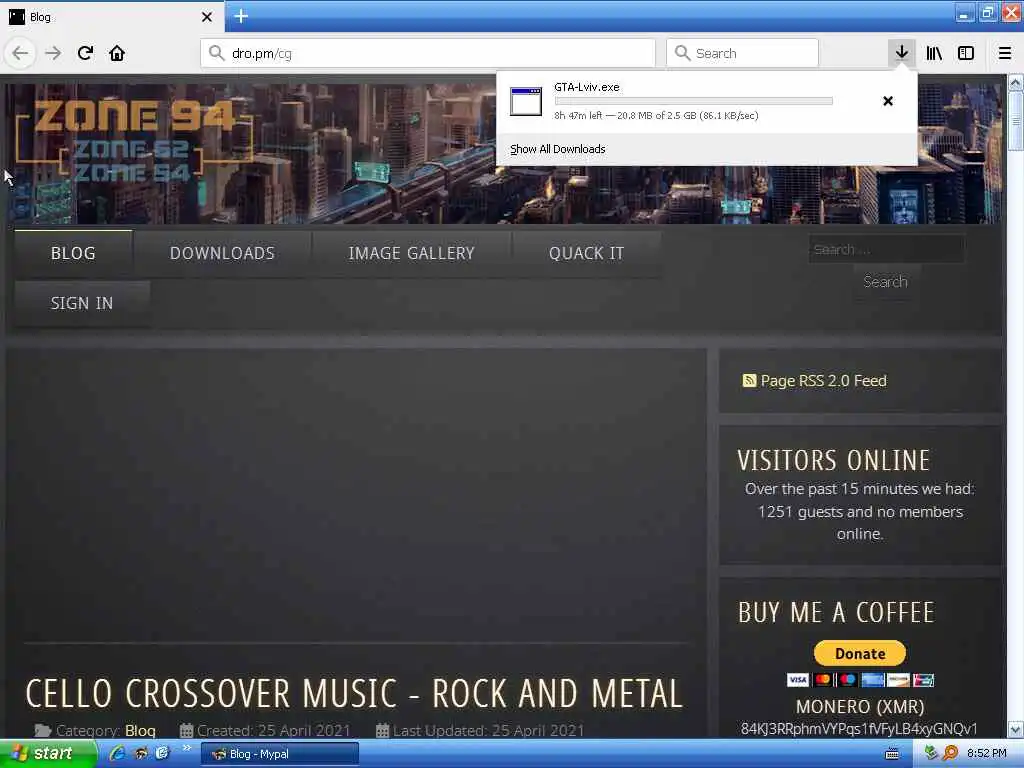
Task: Open the Blog category link
Action: [140, 730]
